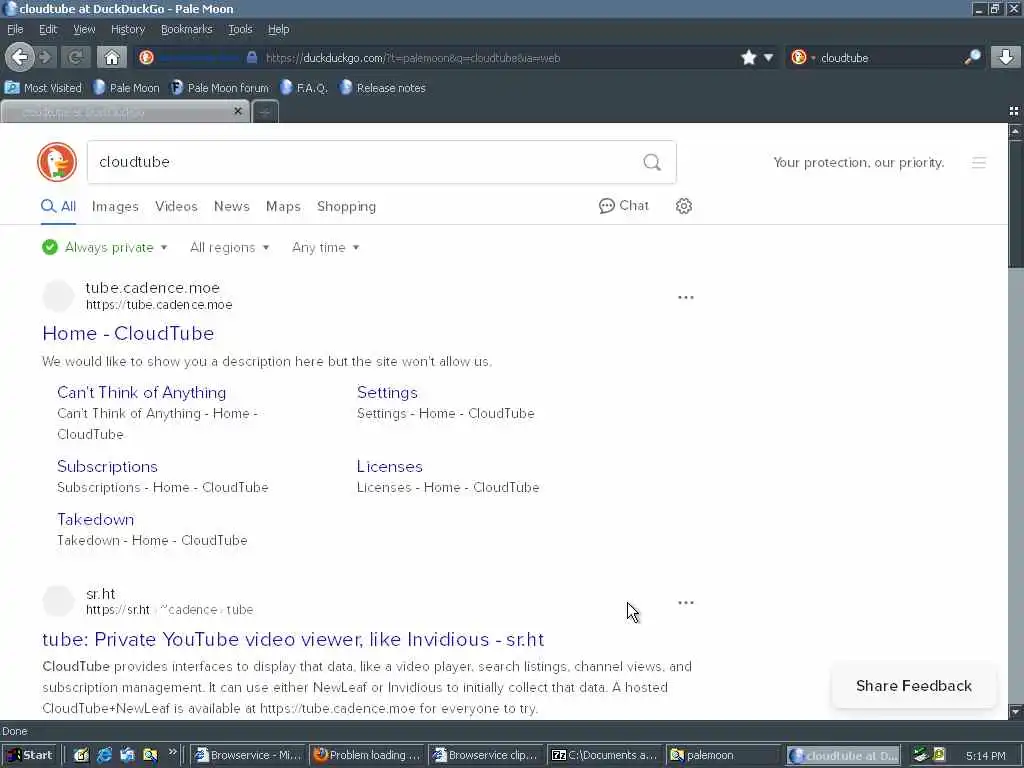
Task: Open the Release notes bookmark
Action: tap(383, 88)
